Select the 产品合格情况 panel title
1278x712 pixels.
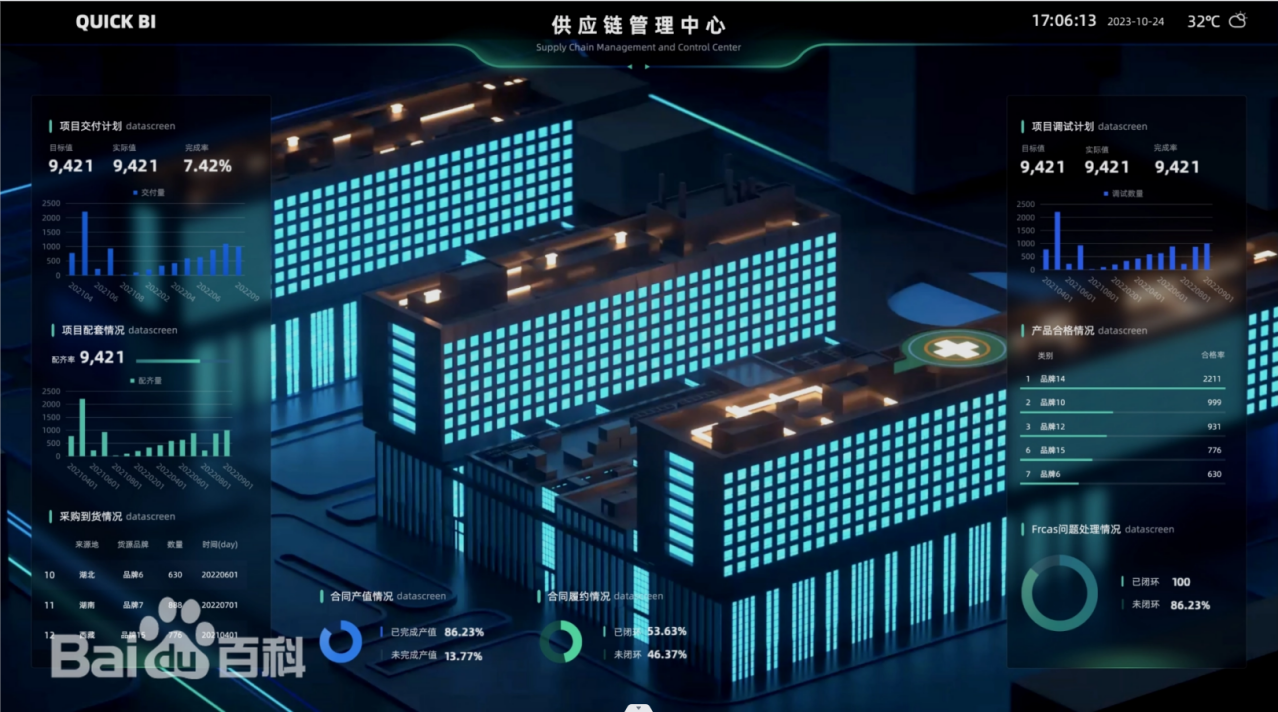pyautogui.click(x=1063, y=330)
